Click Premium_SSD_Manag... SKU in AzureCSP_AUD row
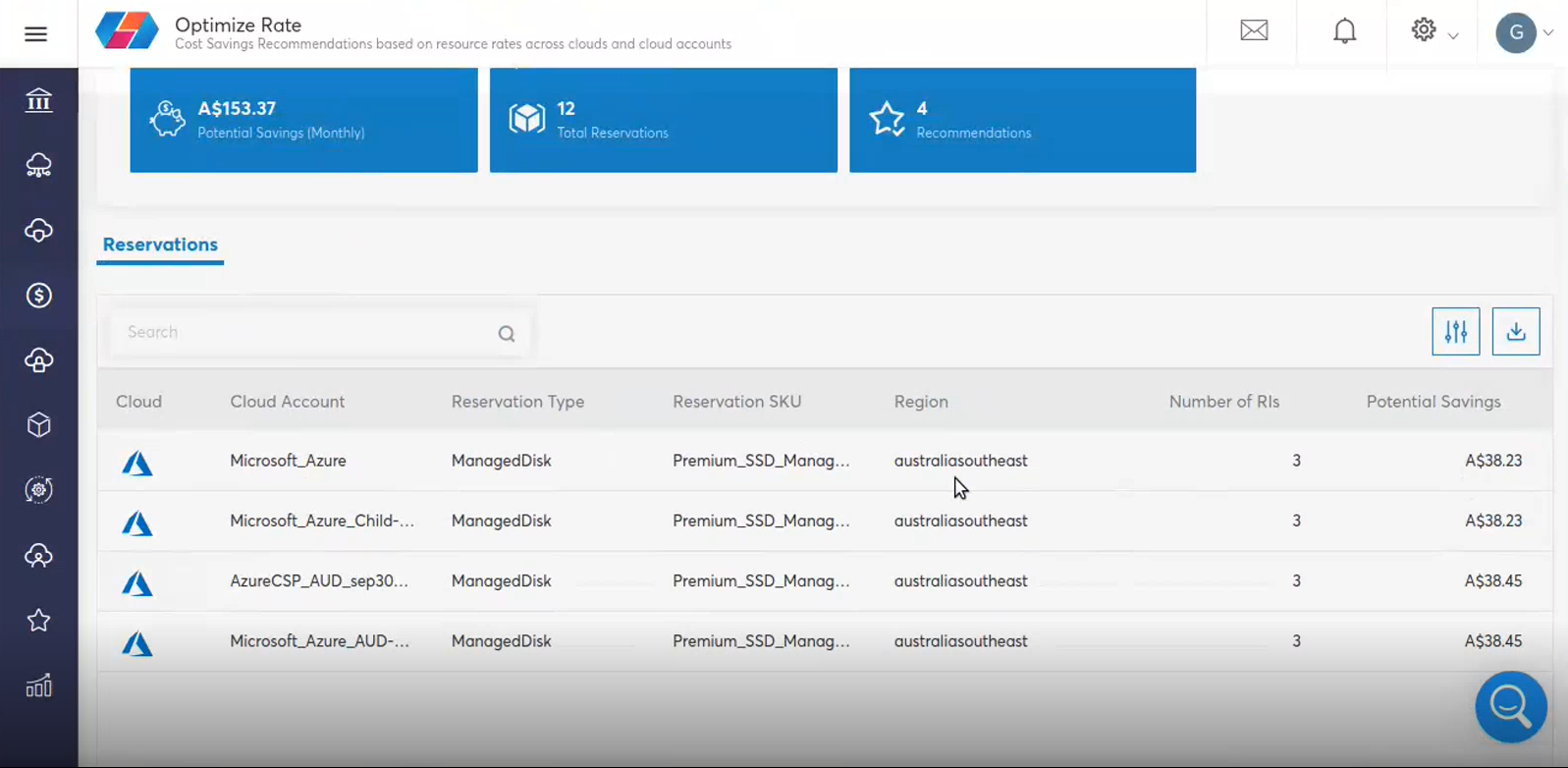This screenshot has width=1568, height=768. point(761,580)
